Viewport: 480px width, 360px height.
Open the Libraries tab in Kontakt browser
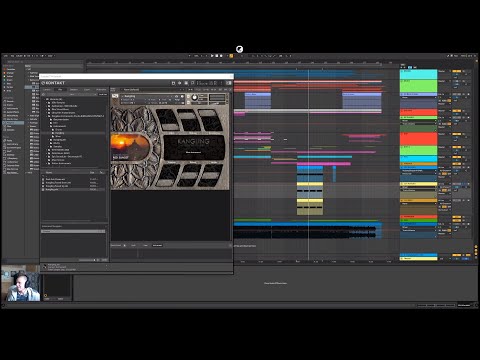(47, 90)
